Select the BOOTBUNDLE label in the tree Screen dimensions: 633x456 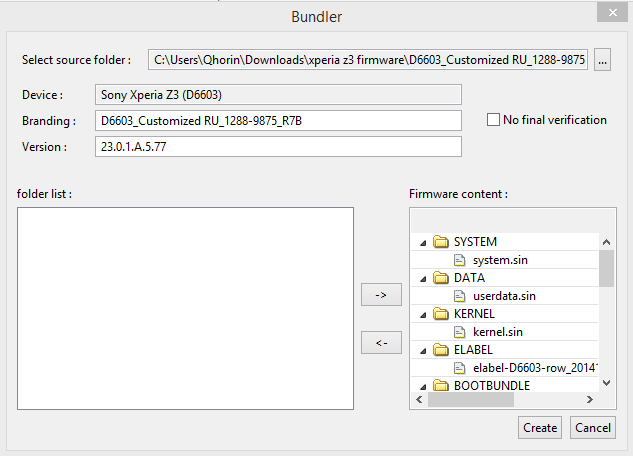point(492,385)
